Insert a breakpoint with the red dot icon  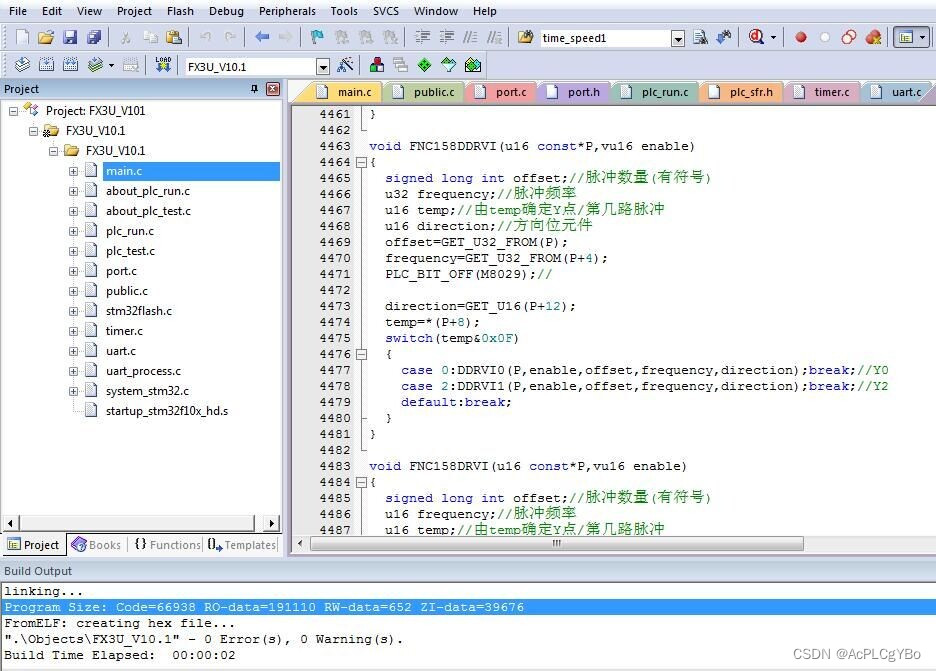[801, 38]
